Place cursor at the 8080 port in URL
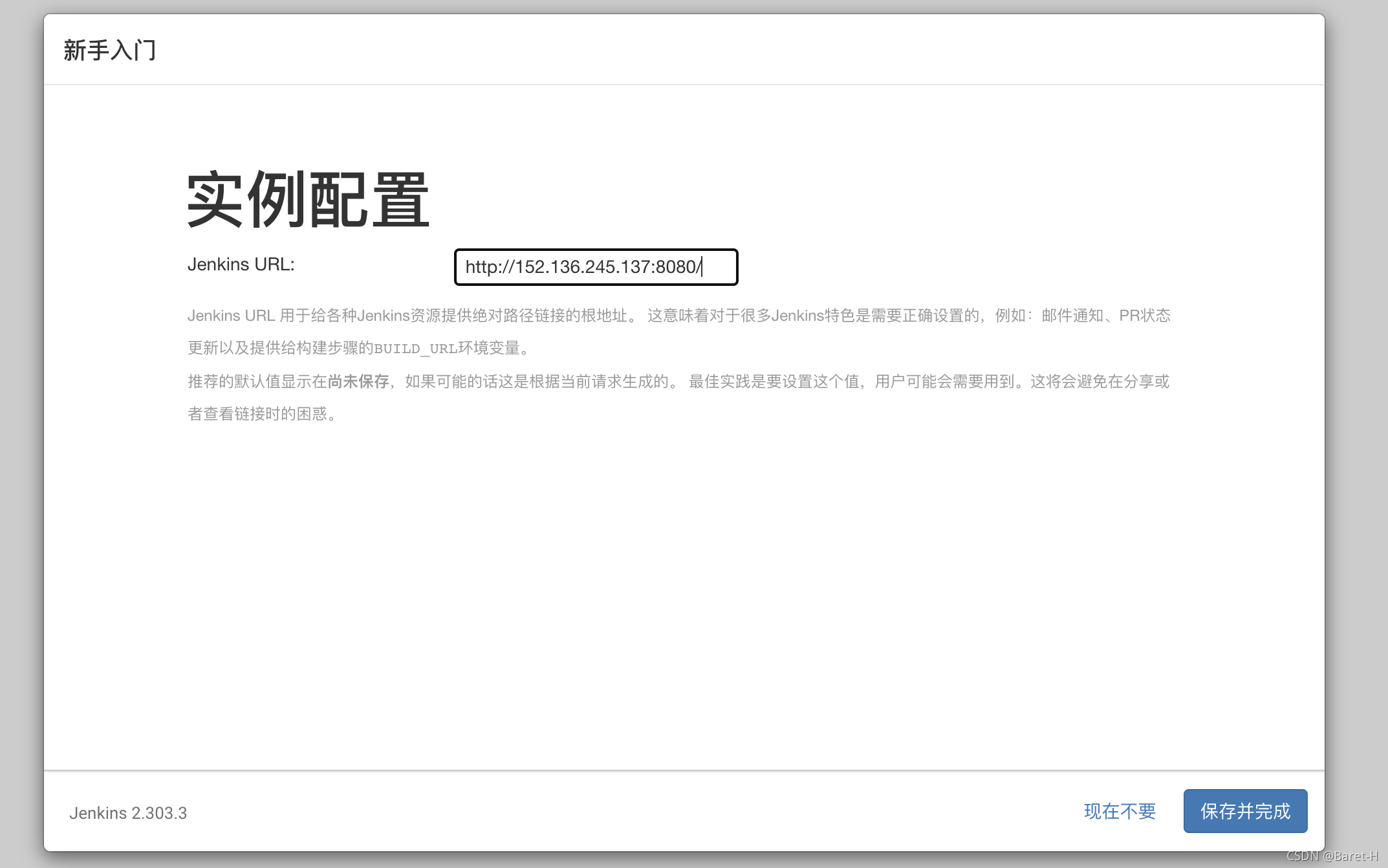Image resolution: width=1388 pixels, height=868 pixels. click(x=676, y=267)
